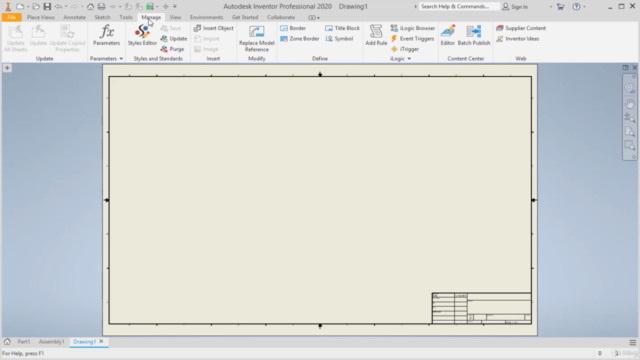Customize quick access toolbar dropdown arrow

[175, 7]
